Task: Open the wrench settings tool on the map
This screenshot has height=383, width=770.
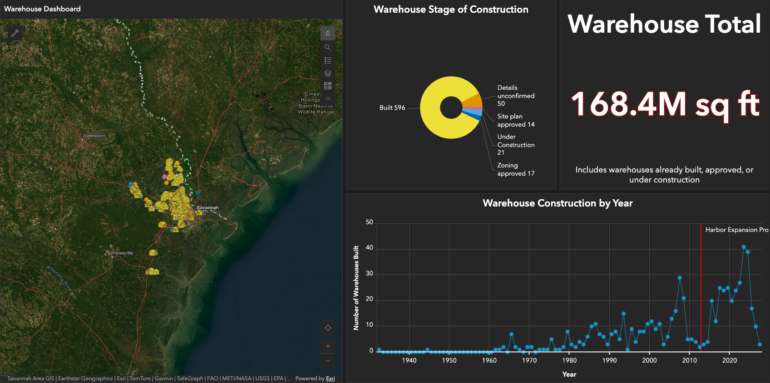Action: coord(15,33)
